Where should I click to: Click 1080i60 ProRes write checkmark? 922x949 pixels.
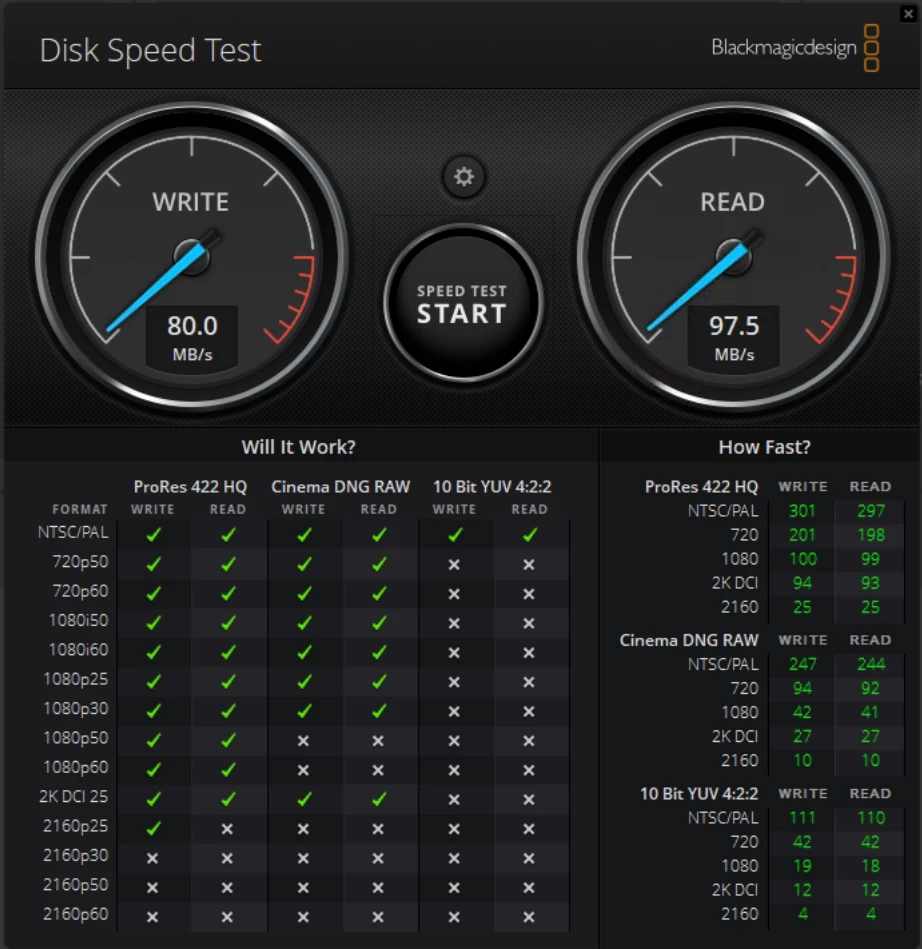153,652
